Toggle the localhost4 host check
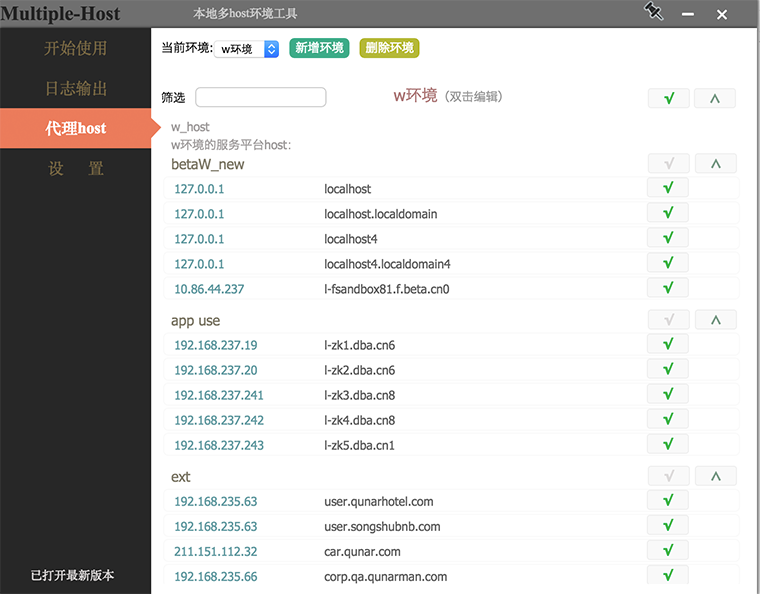This screenshot has width=760, height=594. [x=668, y=238]
